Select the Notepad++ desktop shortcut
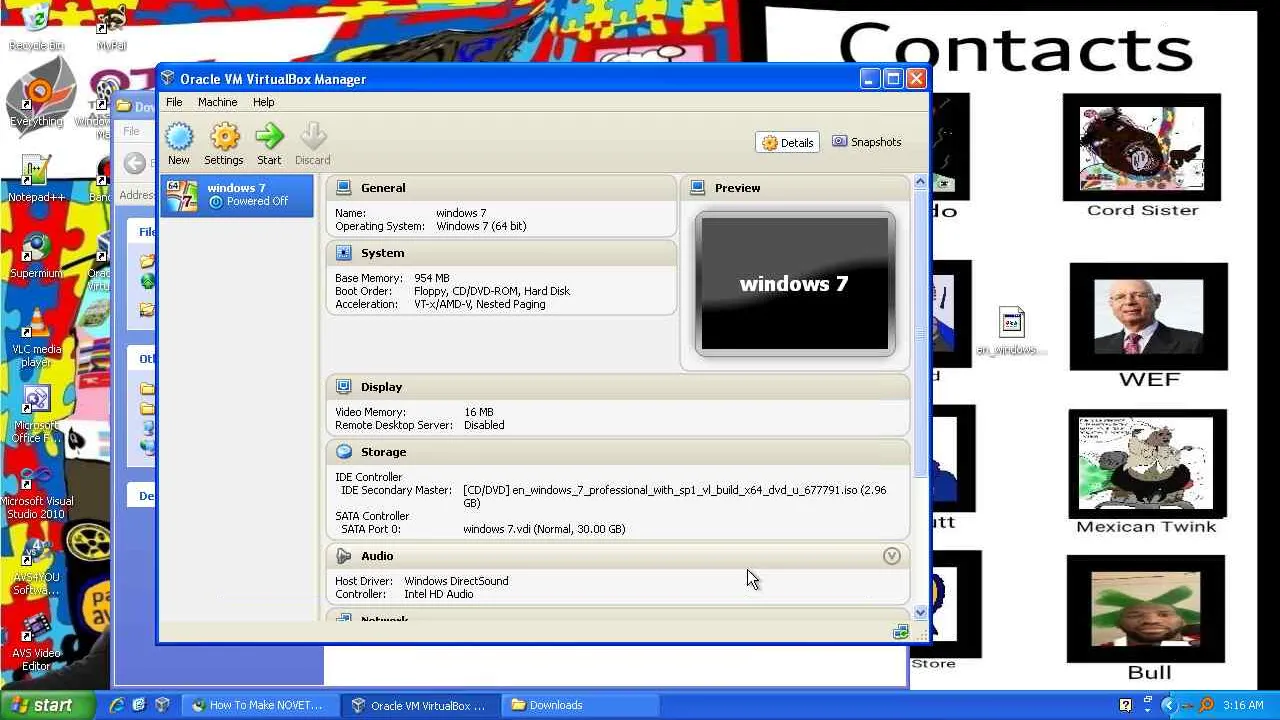Viewport: 1280px width, 720px height. (x=36, y=178)
